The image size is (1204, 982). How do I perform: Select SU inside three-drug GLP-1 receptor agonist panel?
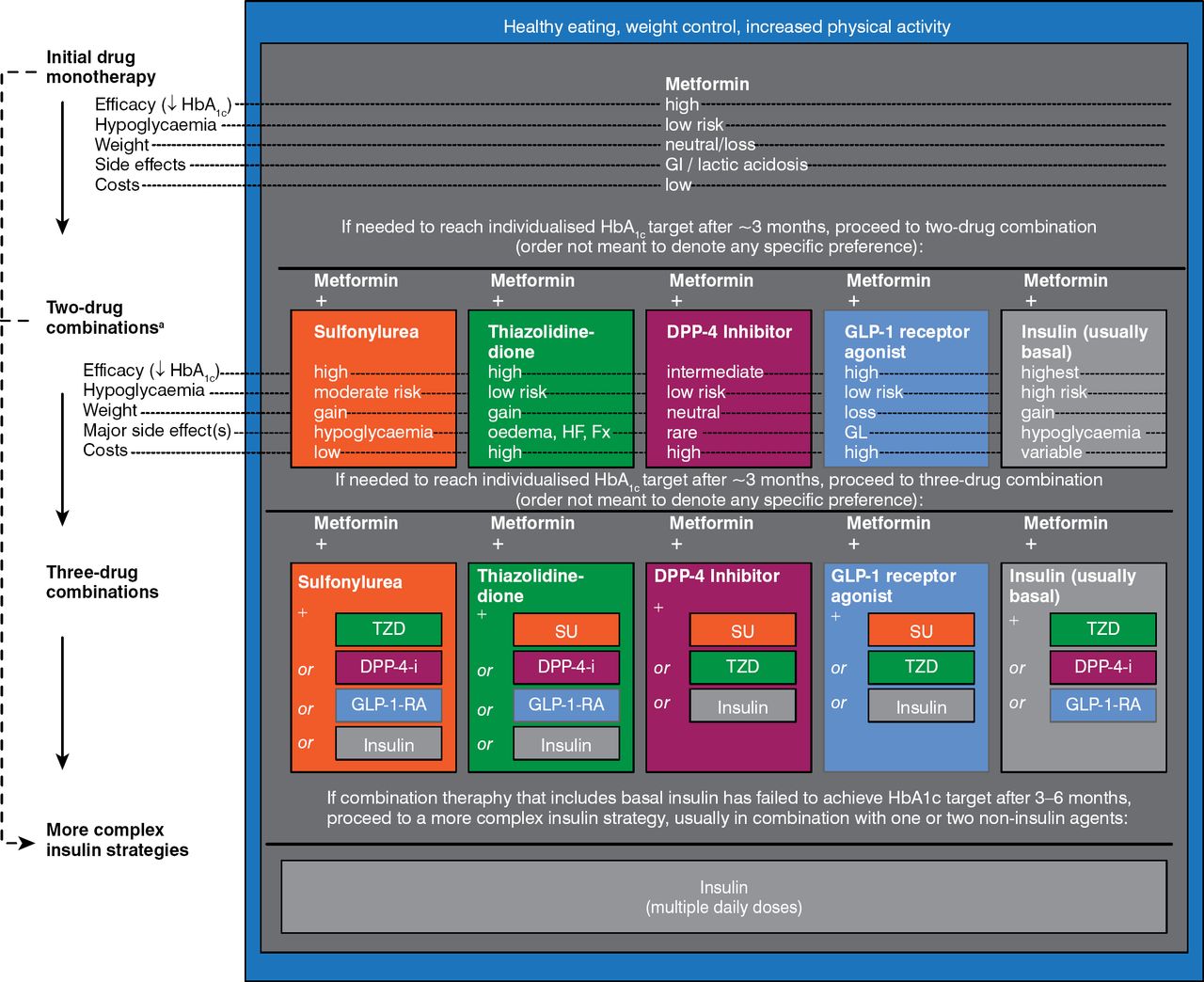[921, 631]
